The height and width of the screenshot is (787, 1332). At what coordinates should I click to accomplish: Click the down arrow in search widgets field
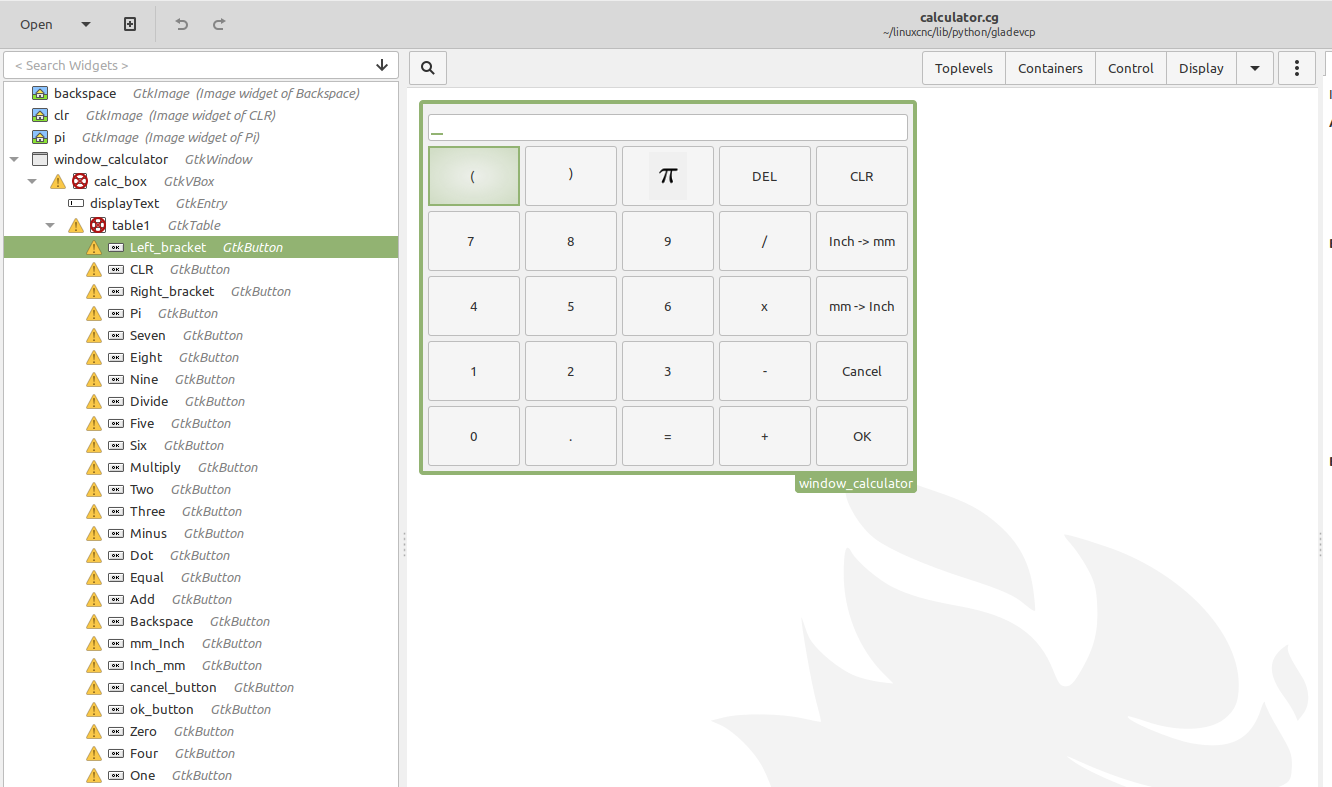[382, 65]
